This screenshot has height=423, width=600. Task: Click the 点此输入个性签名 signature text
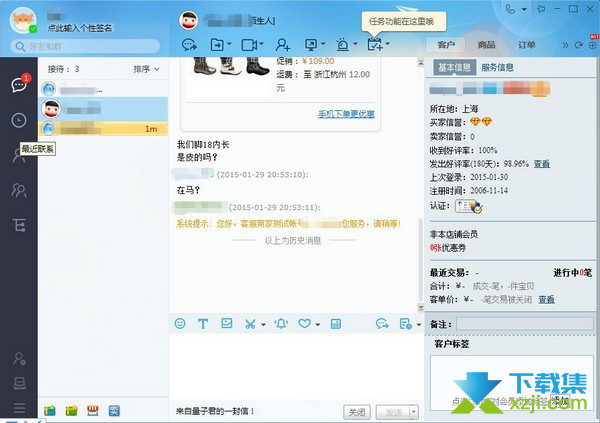[80, 28]
